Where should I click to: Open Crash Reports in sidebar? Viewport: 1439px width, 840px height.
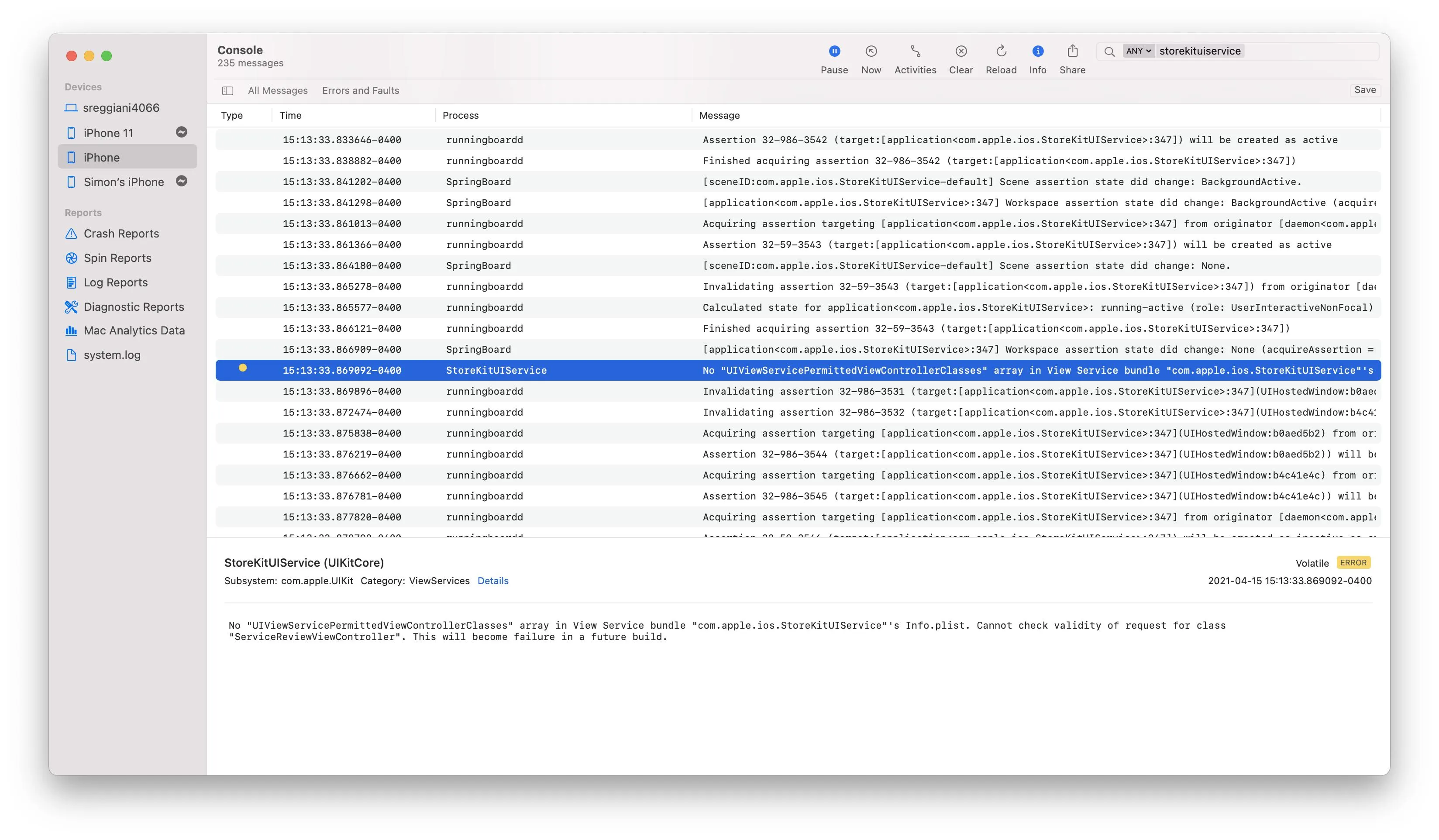(121, 234)
